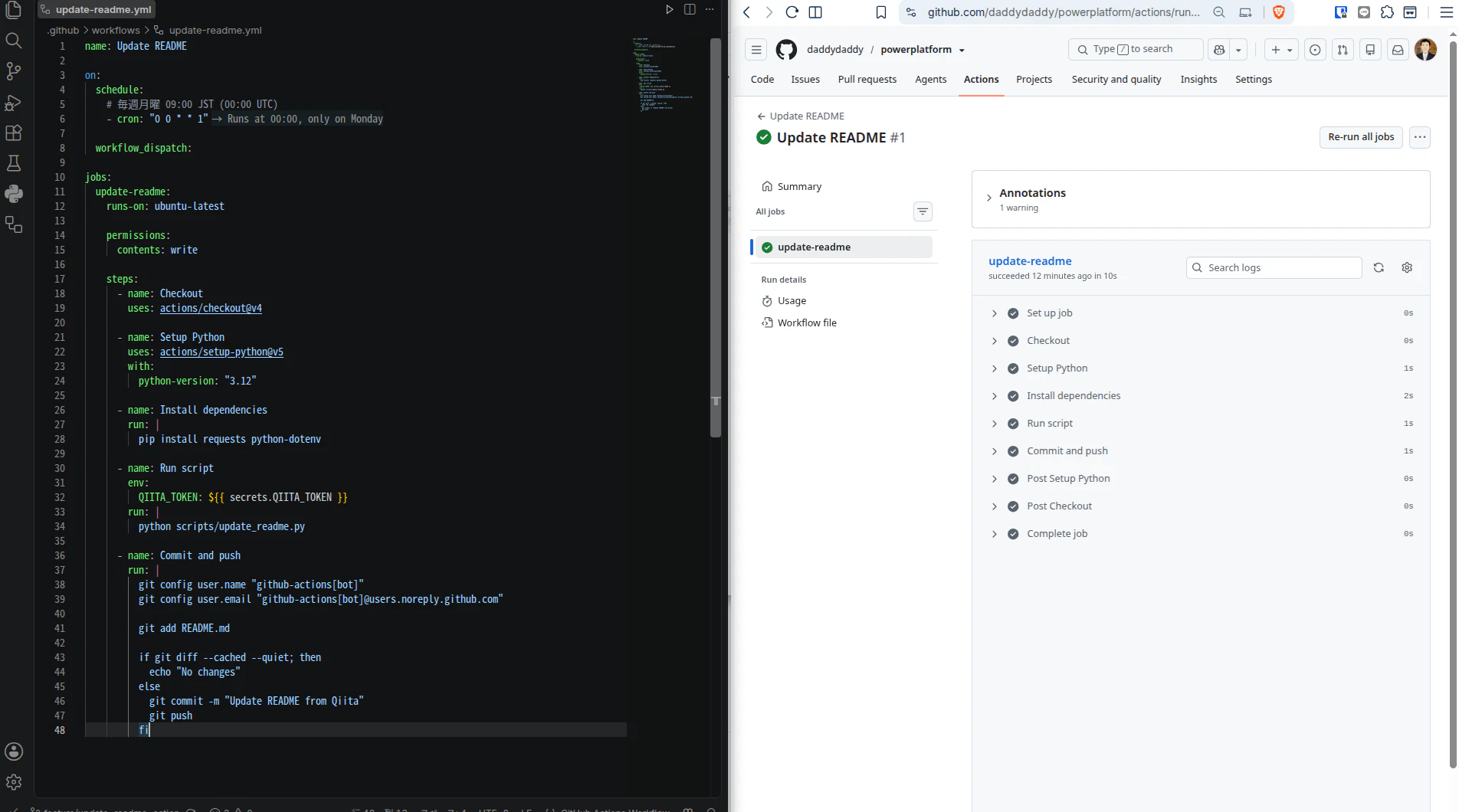Open the Testing flask view

click(14, 163)
